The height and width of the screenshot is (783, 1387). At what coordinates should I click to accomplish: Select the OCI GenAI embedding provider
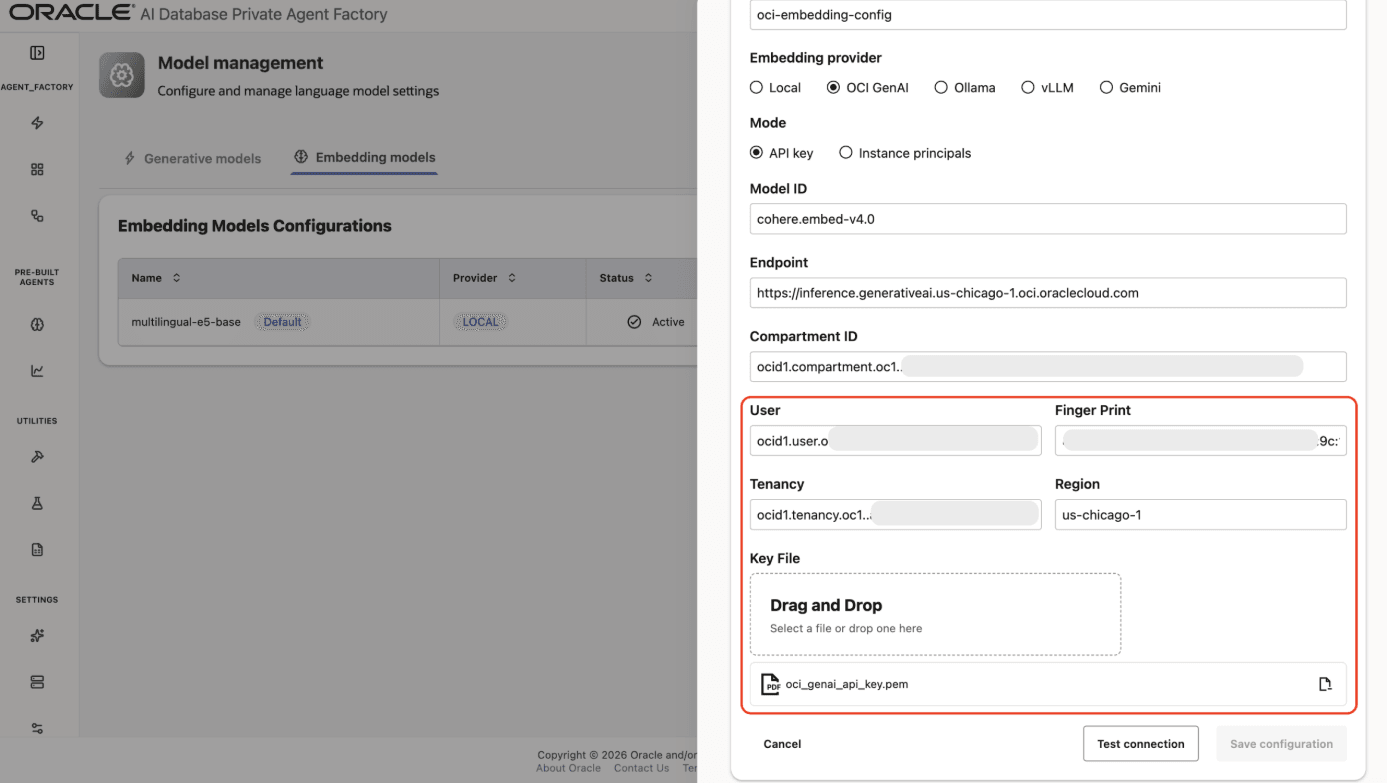pos(833,87)
